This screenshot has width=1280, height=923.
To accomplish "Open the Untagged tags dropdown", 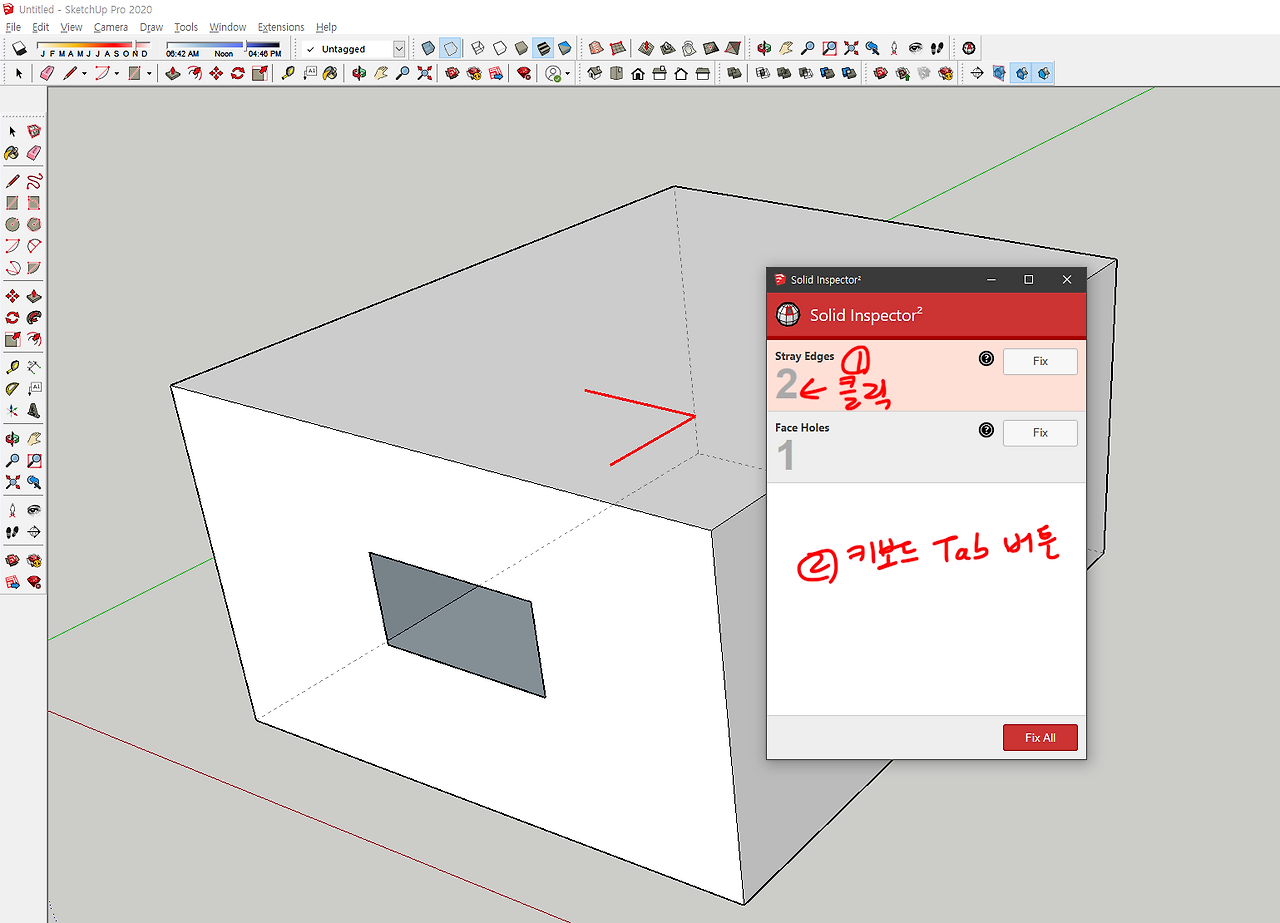I will 398,48.
